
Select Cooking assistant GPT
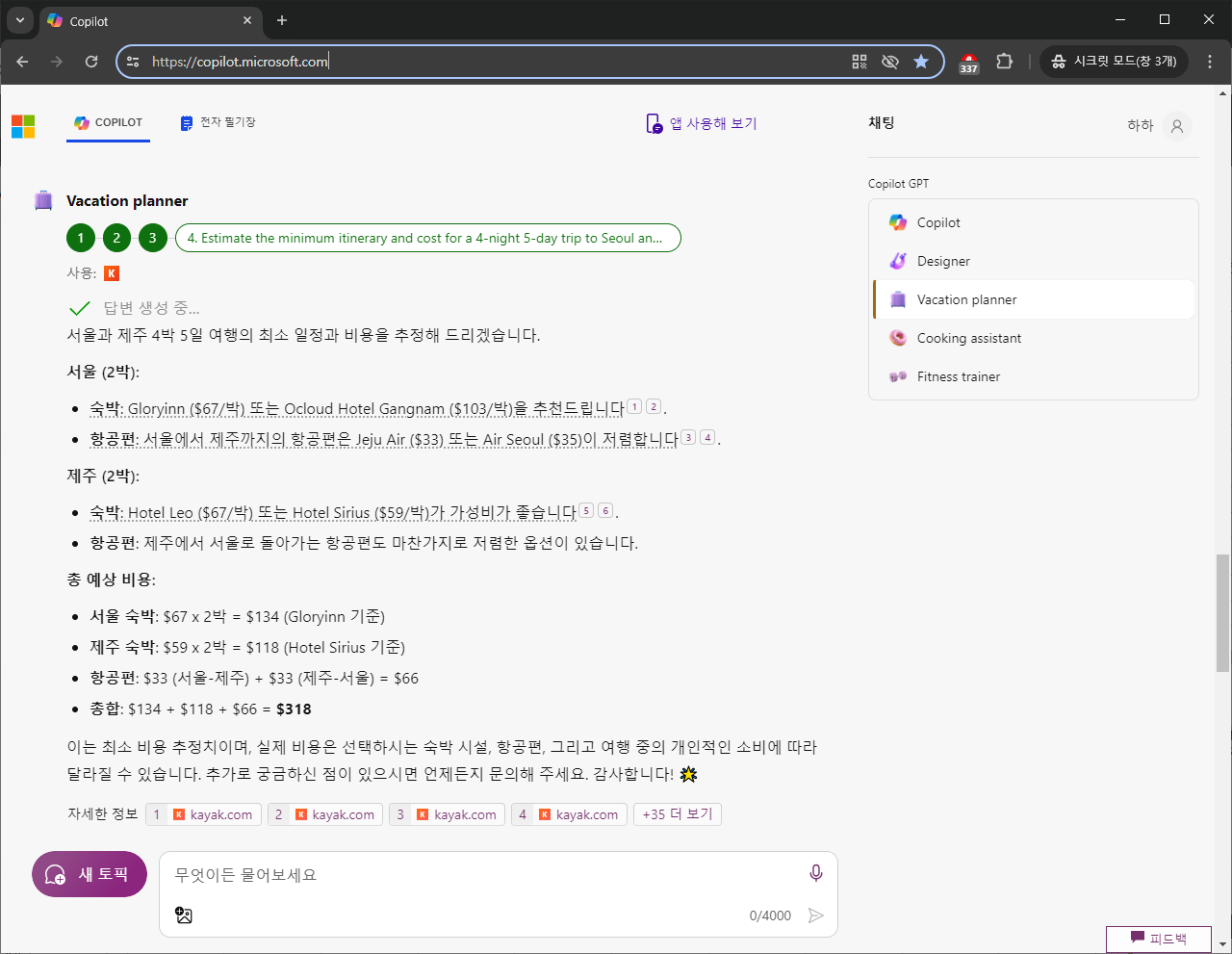(1033, 338)
